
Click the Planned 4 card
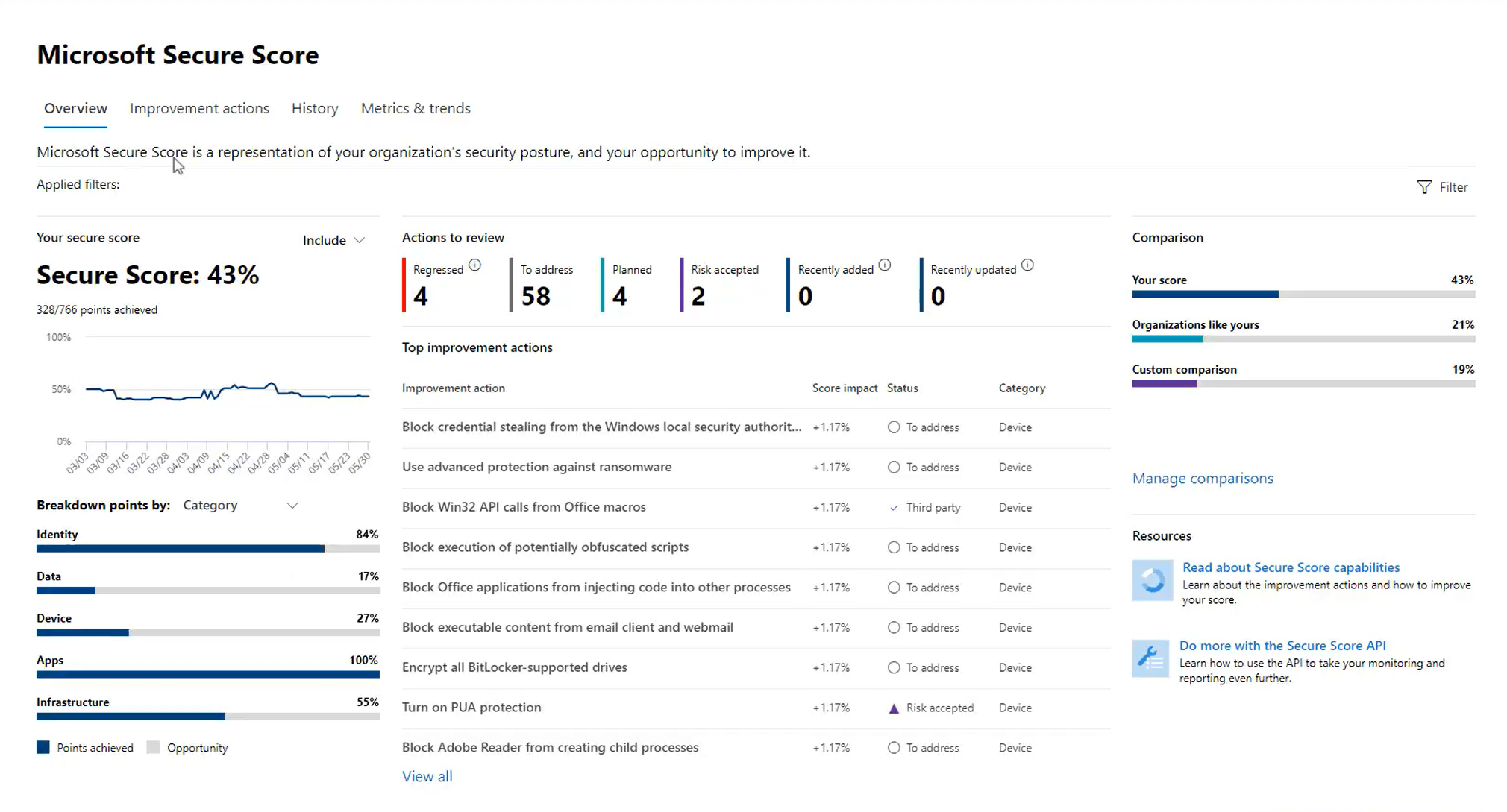tap(627, 285)
